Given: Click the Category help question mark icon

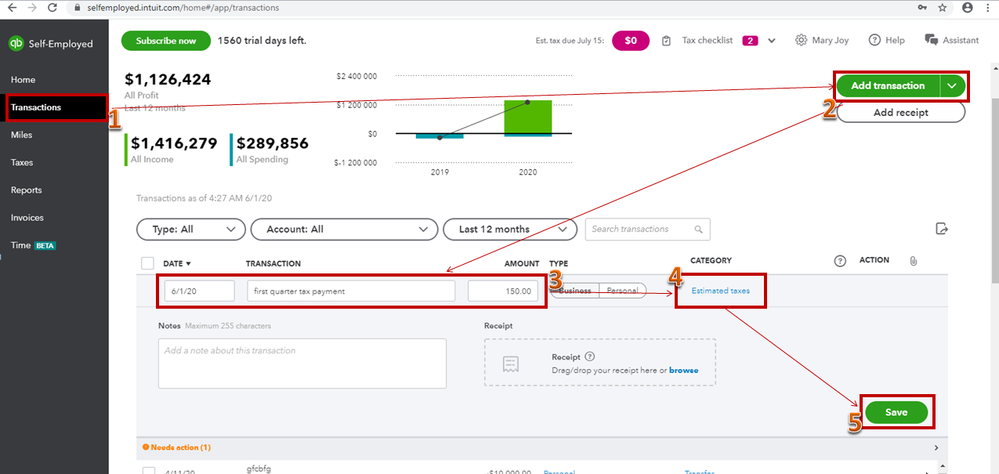Looking at the screenshot, I should click(840, 261).
